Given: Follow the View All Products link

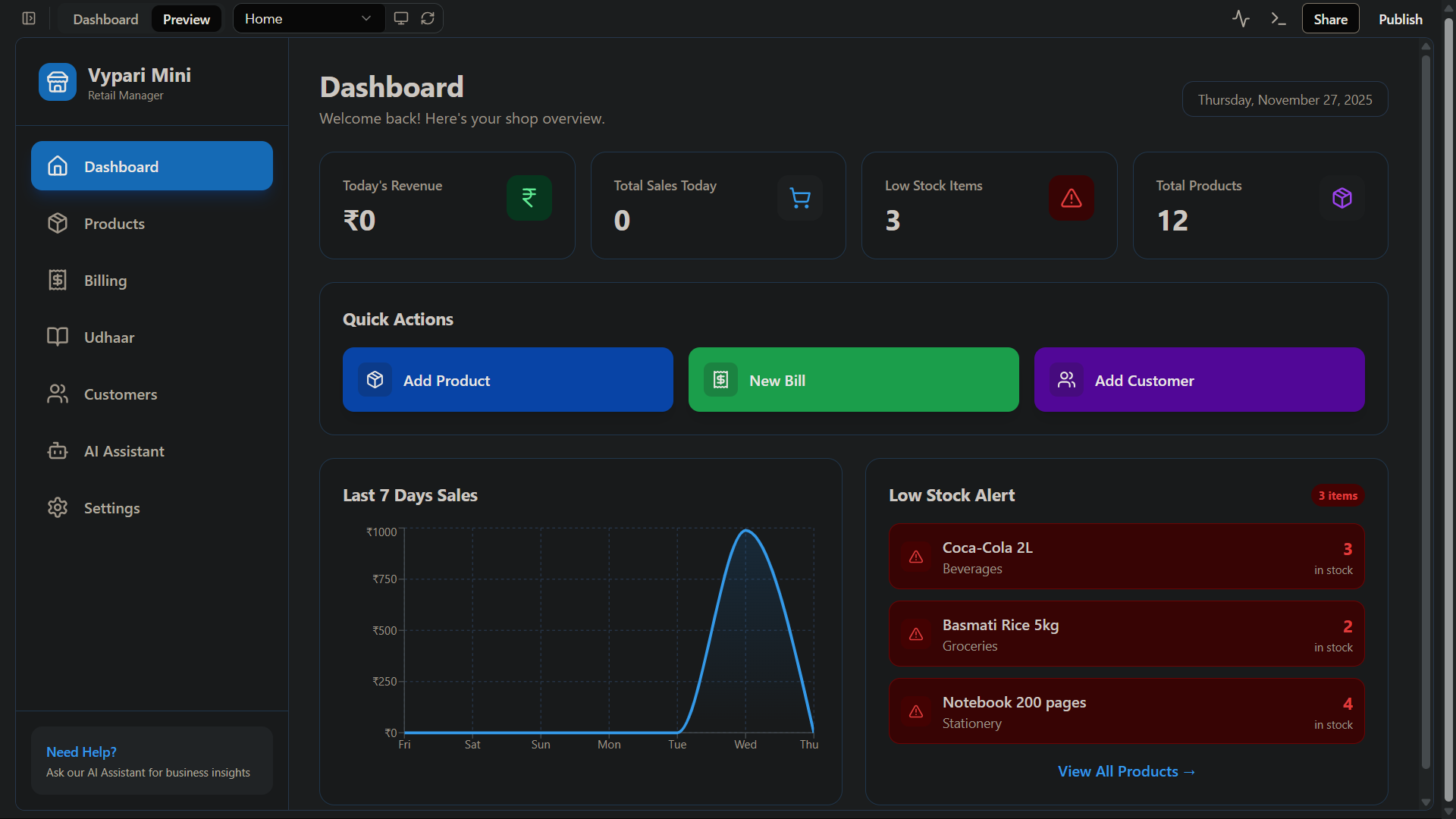Looking at the screenshot, I should coord(1126,771).
